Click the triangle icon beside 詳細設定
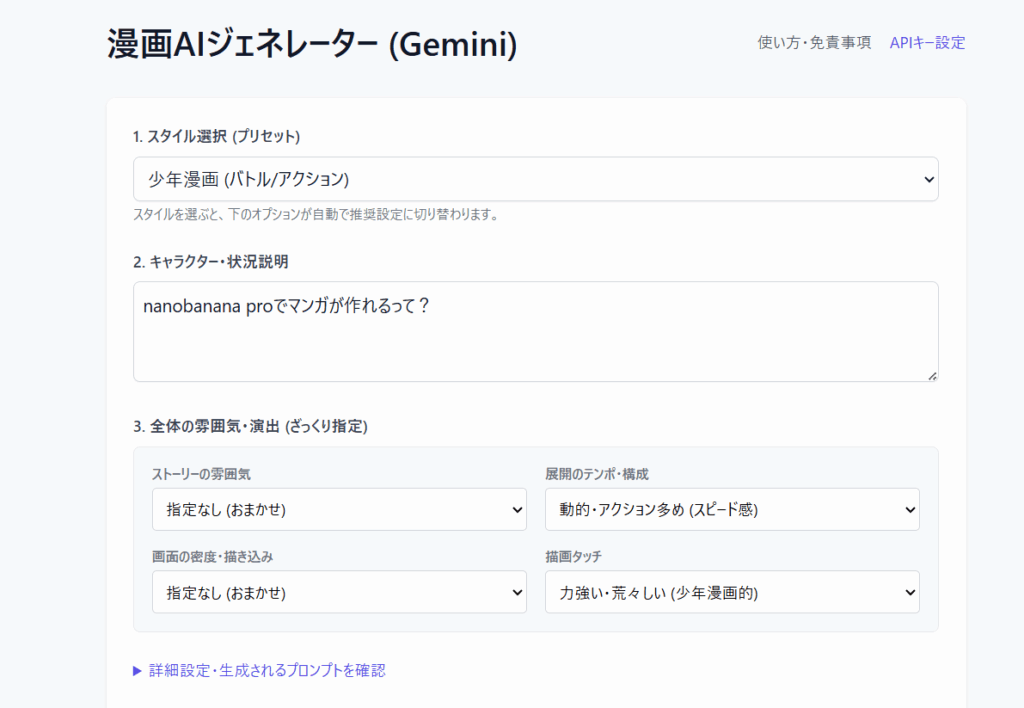1024x708 pixels. [138, 671]
